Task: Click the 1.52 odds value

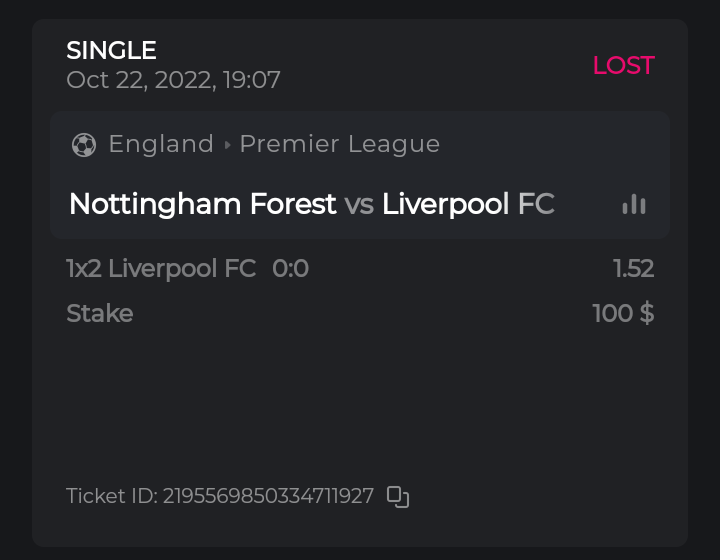Action: (633, 268)
